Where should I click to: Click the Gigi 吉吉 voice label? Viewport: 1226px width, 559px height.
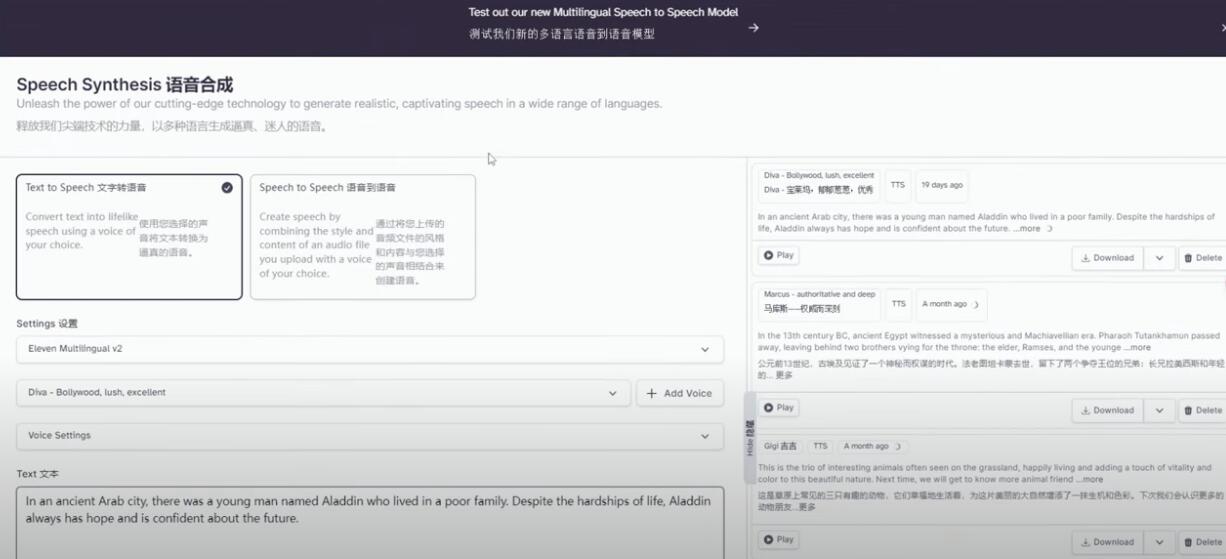tap(781, 446)
